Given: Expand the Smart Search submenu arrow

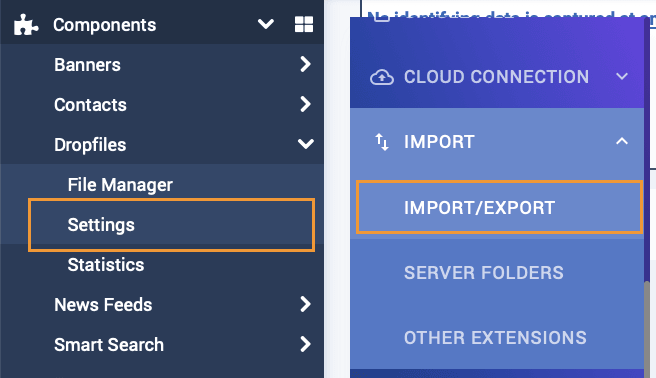Looking at the screenshot, I should coord(305,344).
